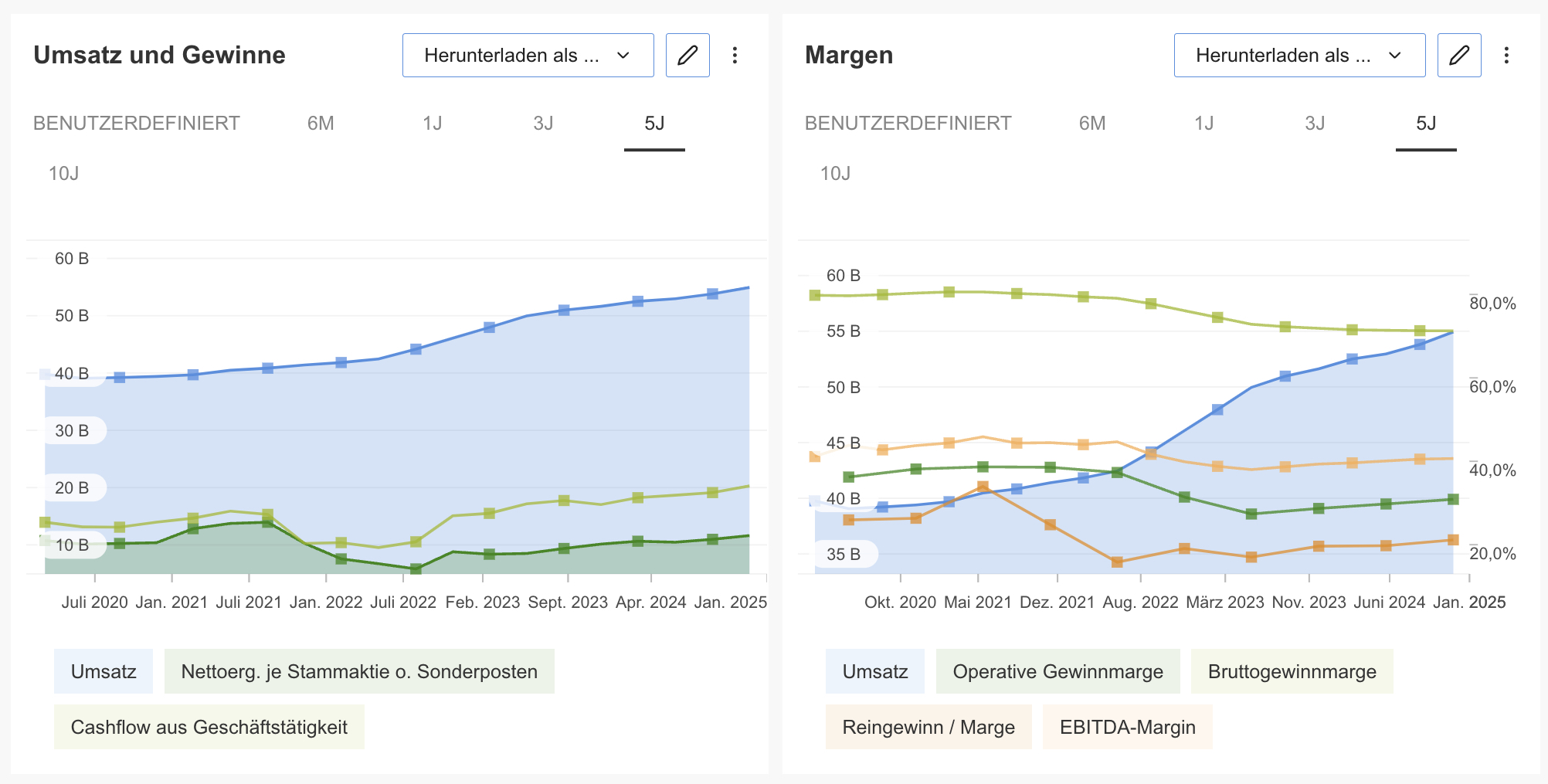The height and width of the screenshot is (784, 1548).
Task: Open 'Herunterladen als' dropdown in Margen
Action: click(x=1300, y=55)
